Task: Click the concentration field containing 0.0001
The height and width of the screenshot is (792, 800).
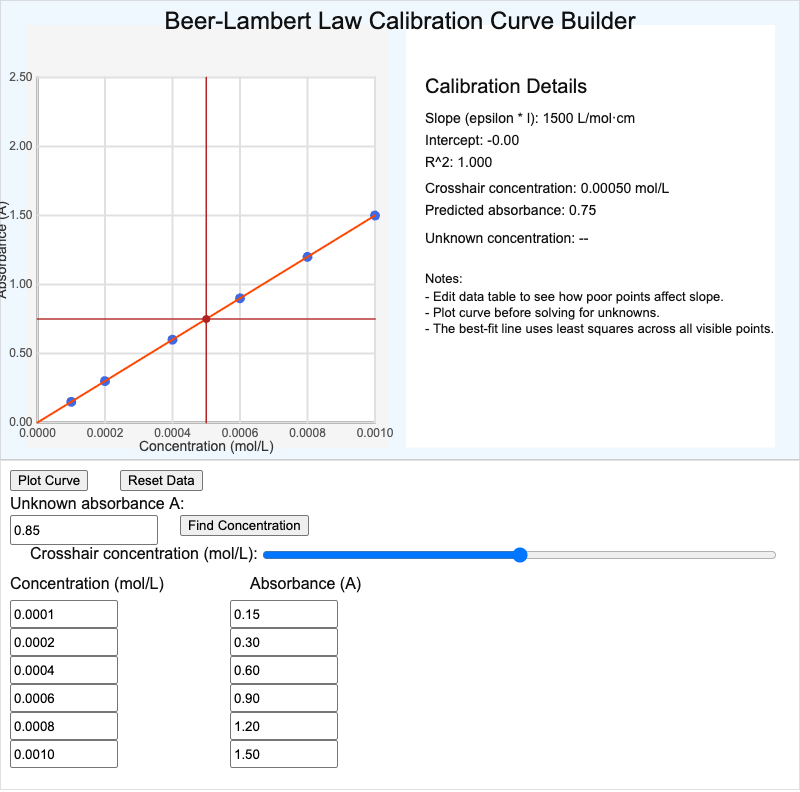Action: click(63, 613)
